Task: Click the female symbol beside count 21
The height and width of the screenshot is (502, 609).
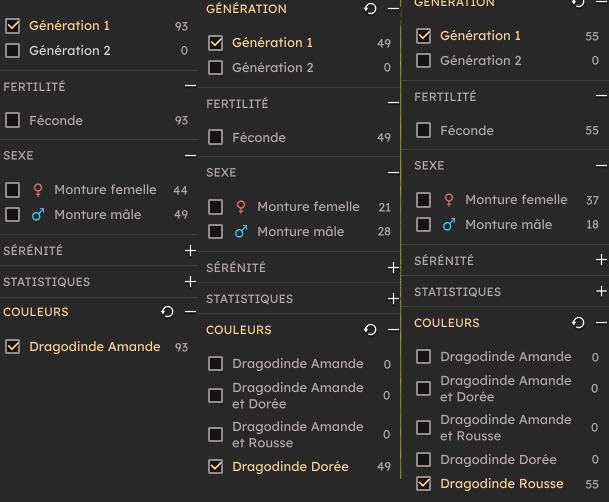Action: tap(241, 207)
